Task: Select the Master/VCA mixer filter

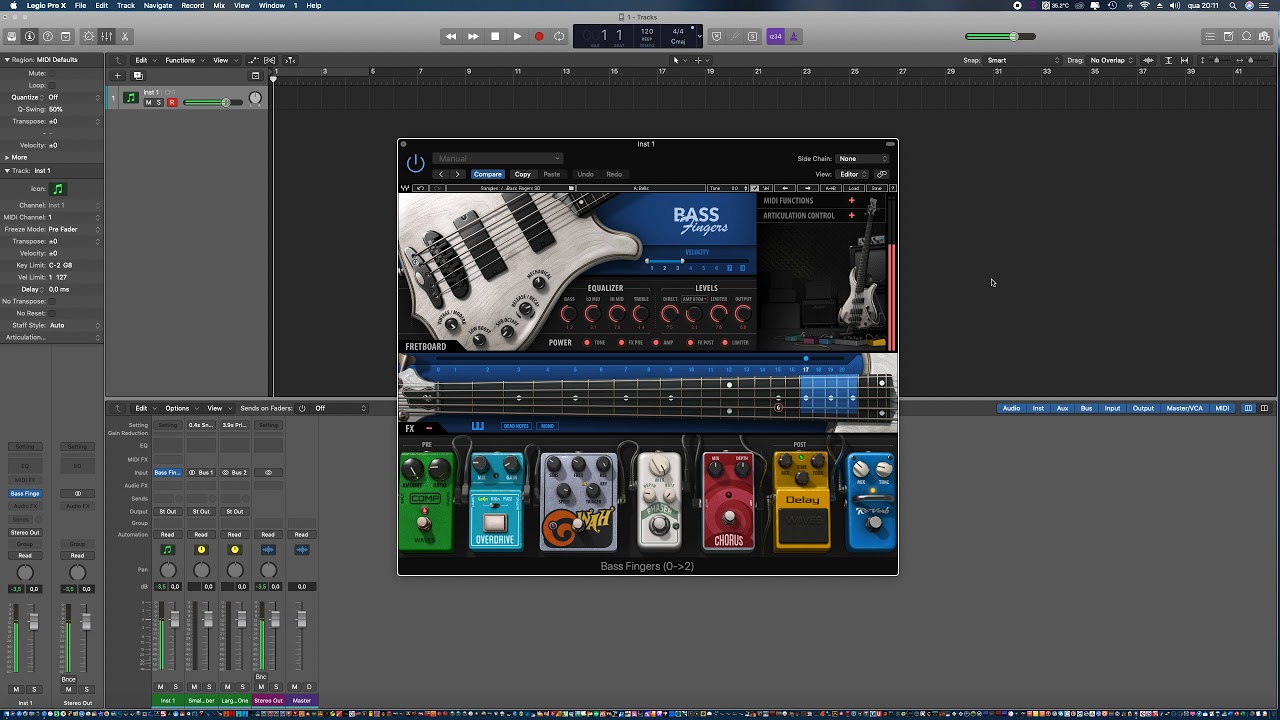Action: (x=1185, y=408)
